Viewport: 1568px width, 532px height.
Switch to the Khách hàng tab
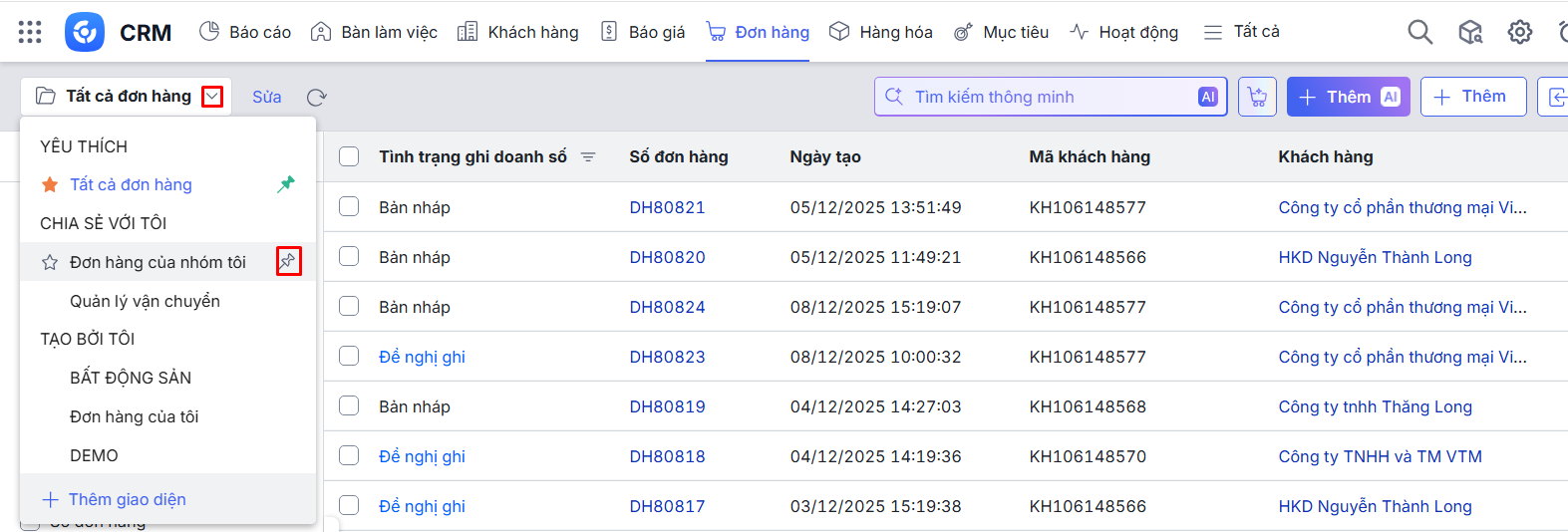click(518, 32)
